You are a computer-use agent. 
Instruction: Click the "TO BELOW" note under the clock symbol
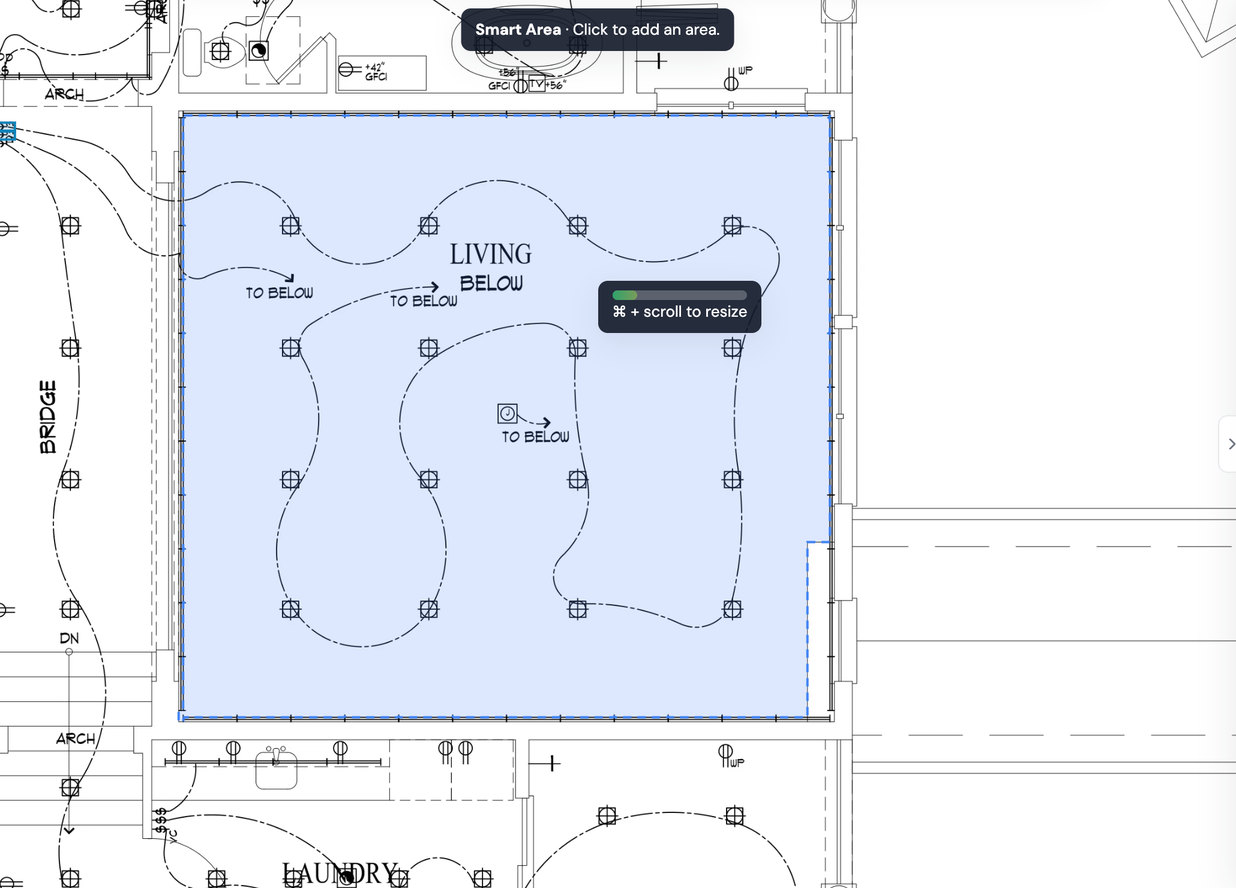pos(536,437)
